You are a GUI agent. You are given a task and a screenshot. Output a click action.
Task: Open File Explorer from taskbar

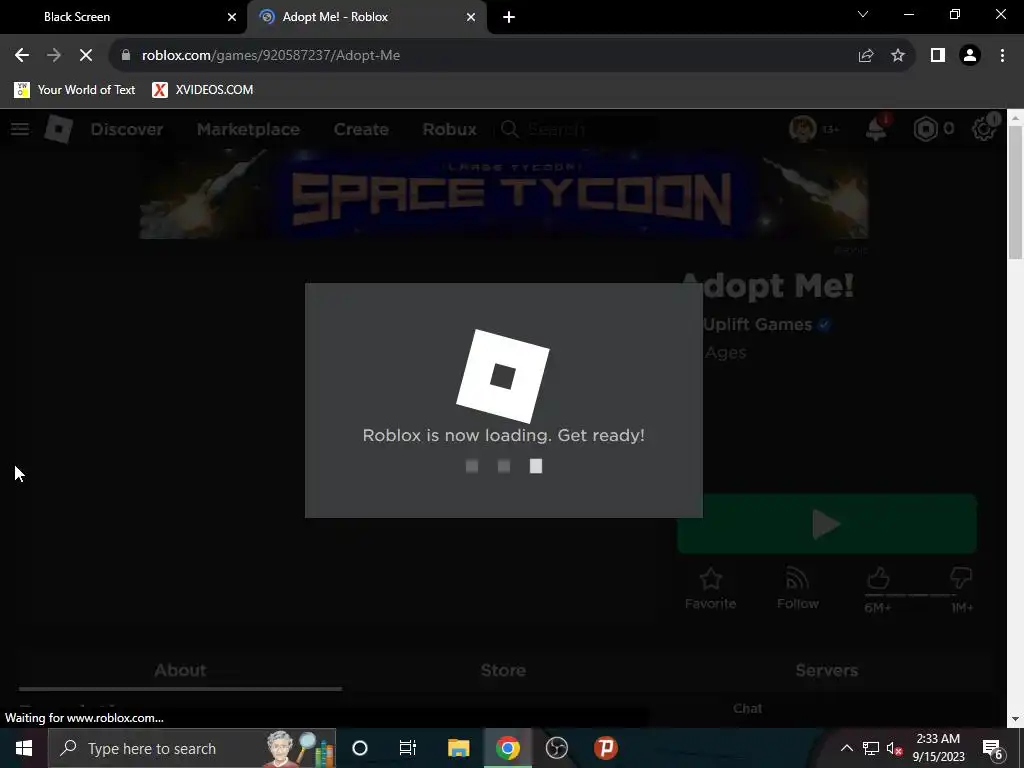(x=458, y=748)
